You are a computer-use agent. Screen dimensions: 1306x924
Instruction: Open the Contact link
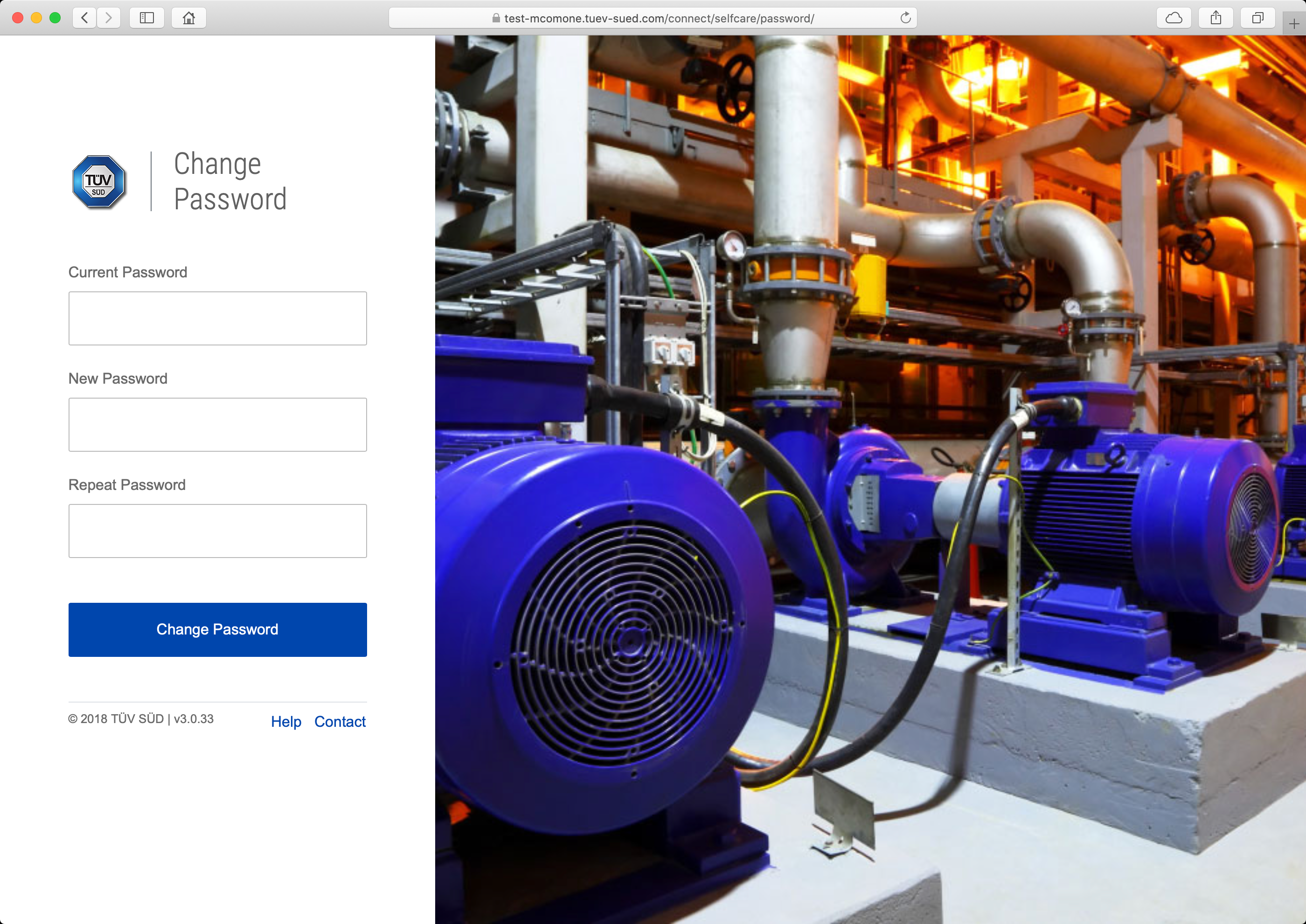[340, 722]
